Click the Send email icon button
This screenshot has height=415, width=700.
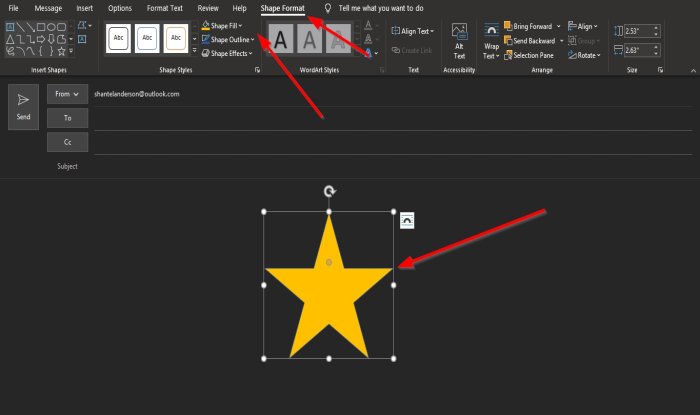23,107
